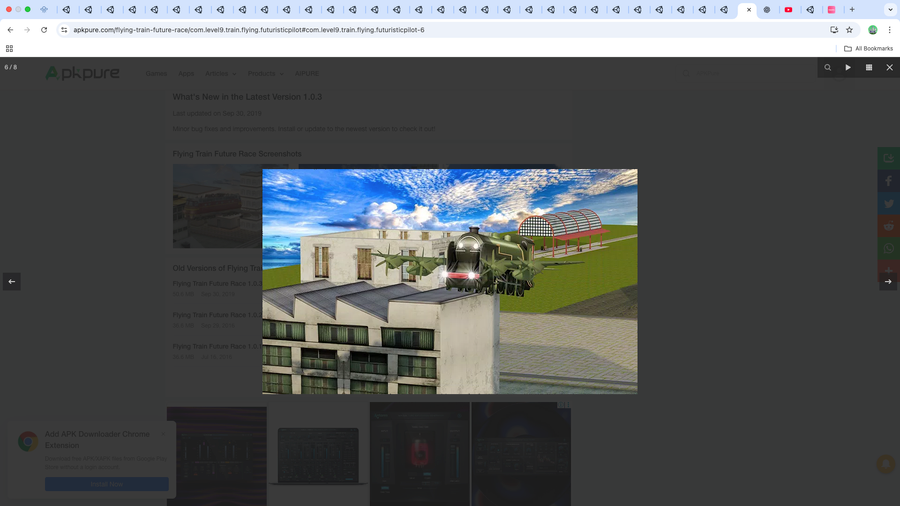The width and height of the screenshot is (900, 506).
Task: Open the Games nav link
Action: point(156,73)
